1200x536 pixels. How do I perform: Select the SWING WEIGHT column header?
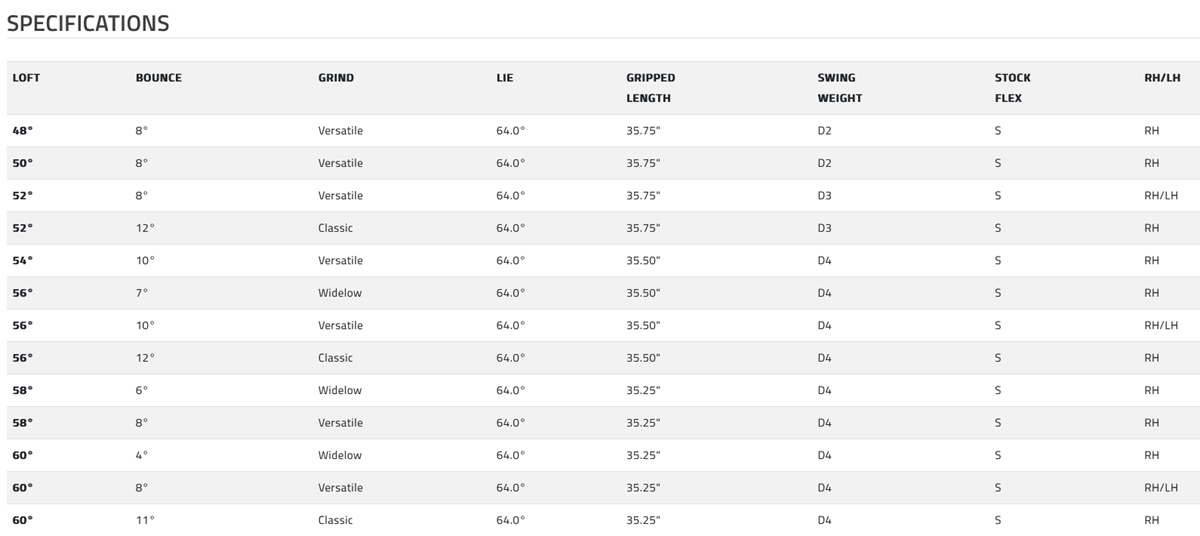840,88
